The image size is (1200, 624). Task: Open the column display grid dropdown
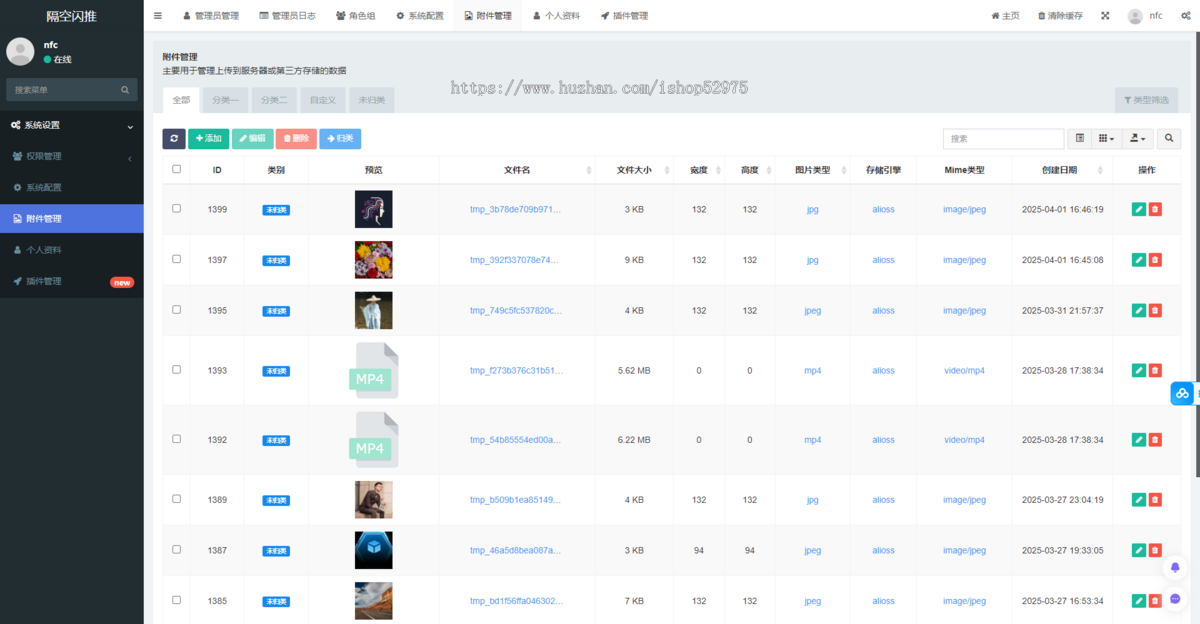[1106, 139]
